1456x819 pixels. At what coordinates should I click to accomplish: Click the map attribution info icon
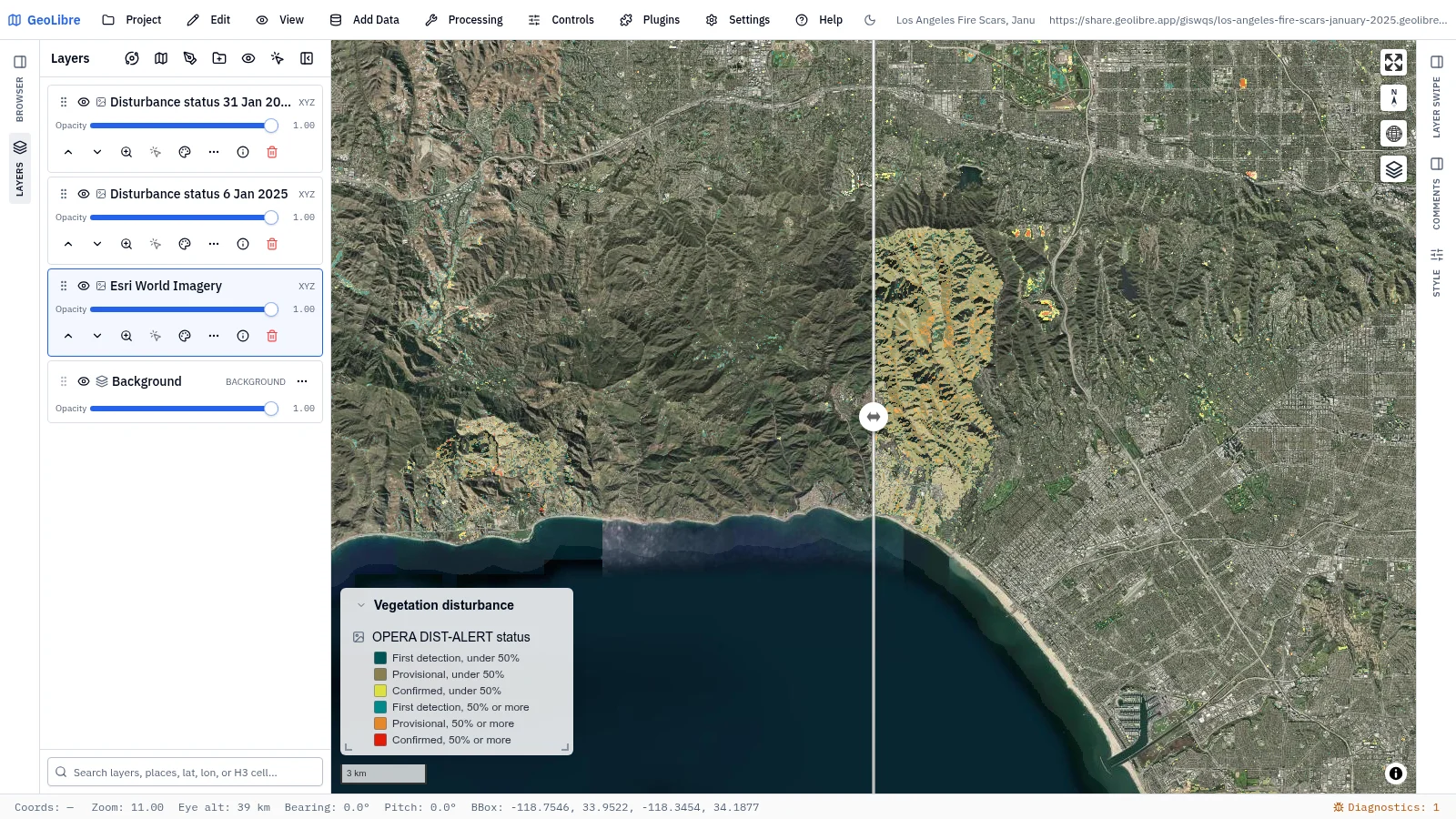[x=1396, y=773]
